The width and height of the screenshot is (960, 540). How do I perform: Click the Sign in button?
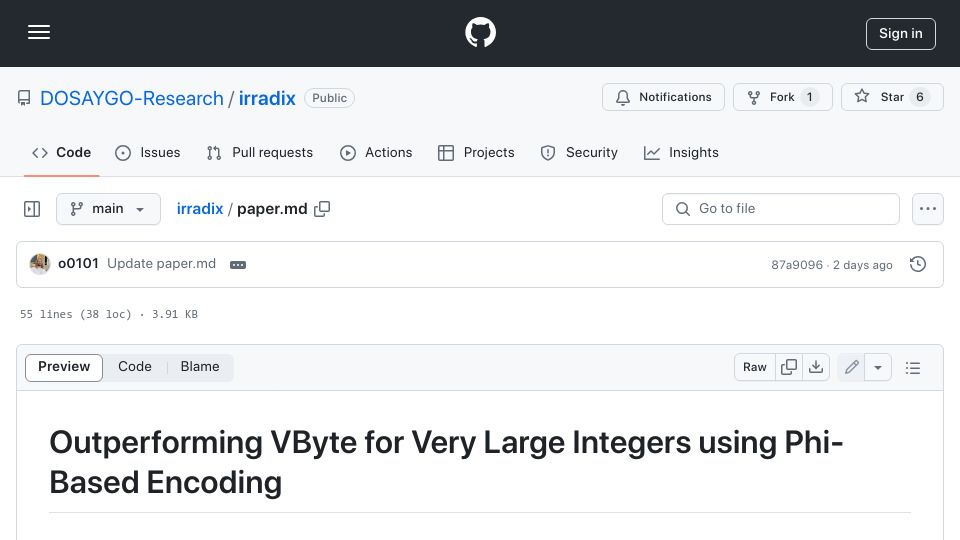[x=900, y=34]
